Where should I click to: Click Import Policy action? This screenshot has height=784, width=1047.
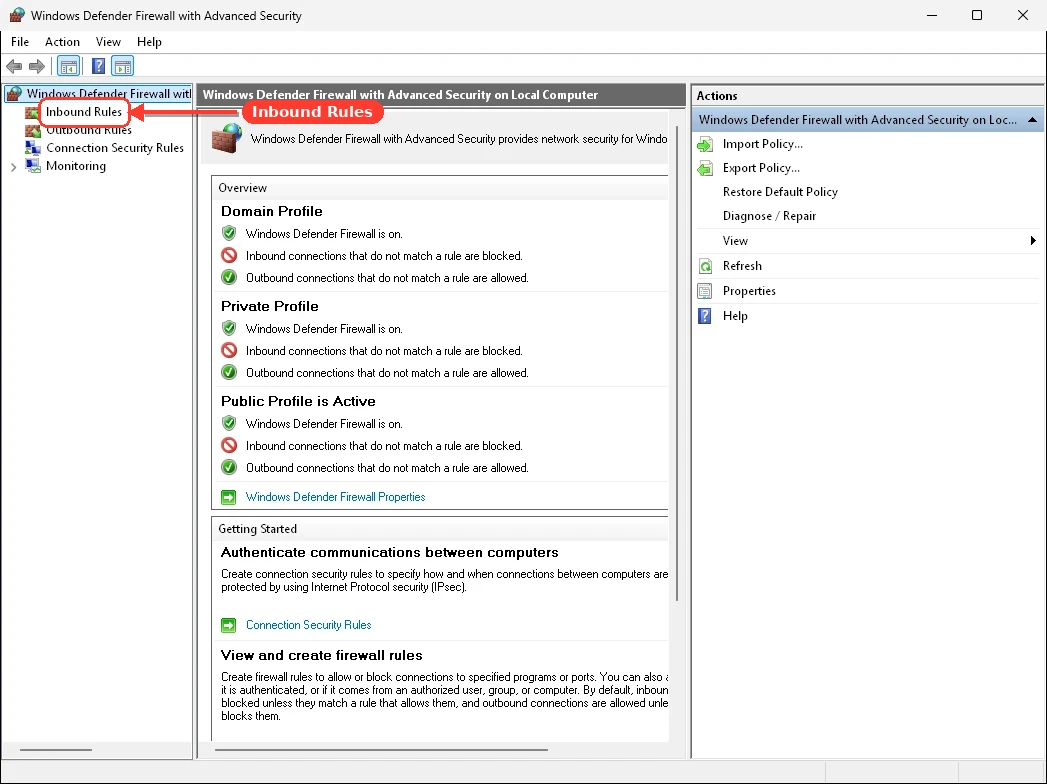(x=763, y=144)
